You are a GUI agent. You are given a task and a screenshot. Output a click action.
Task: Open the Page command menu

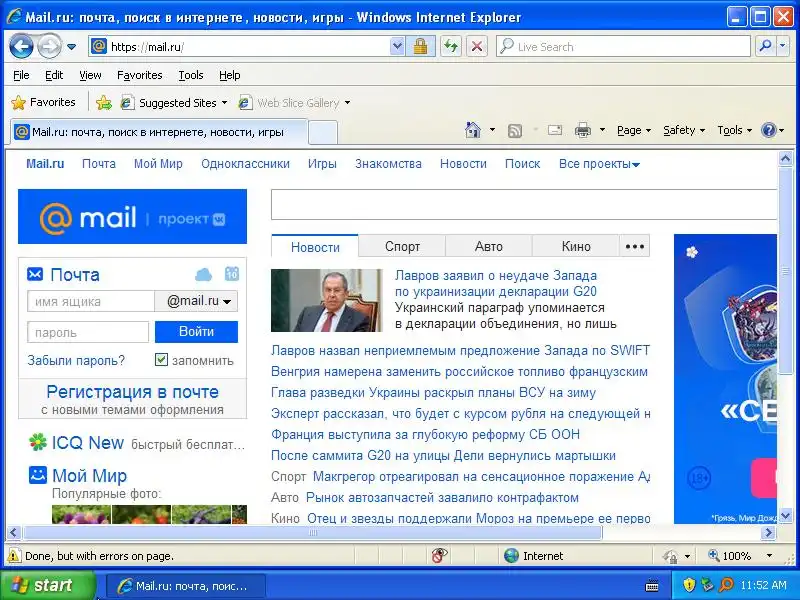[x=634, y=130]
